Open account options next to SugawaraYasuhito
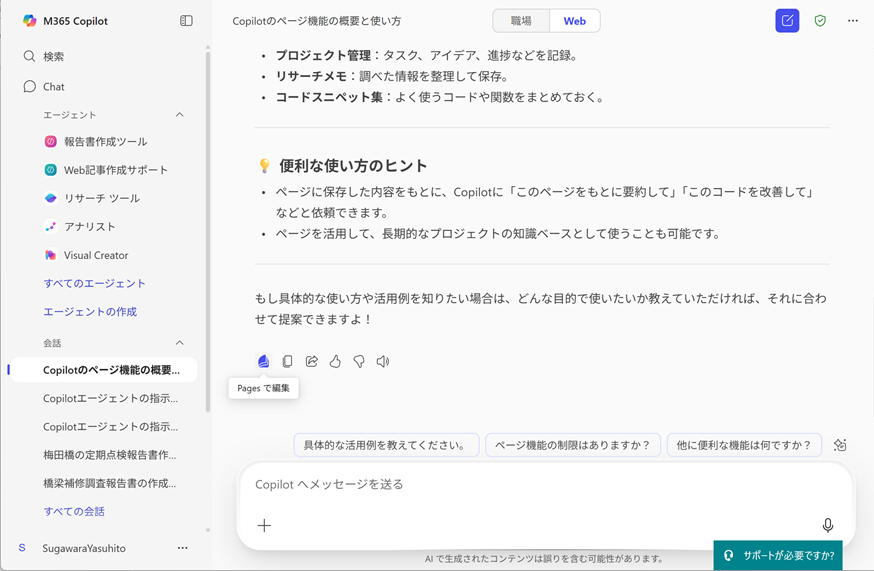The image size is (874, 571). coord(182,548)
